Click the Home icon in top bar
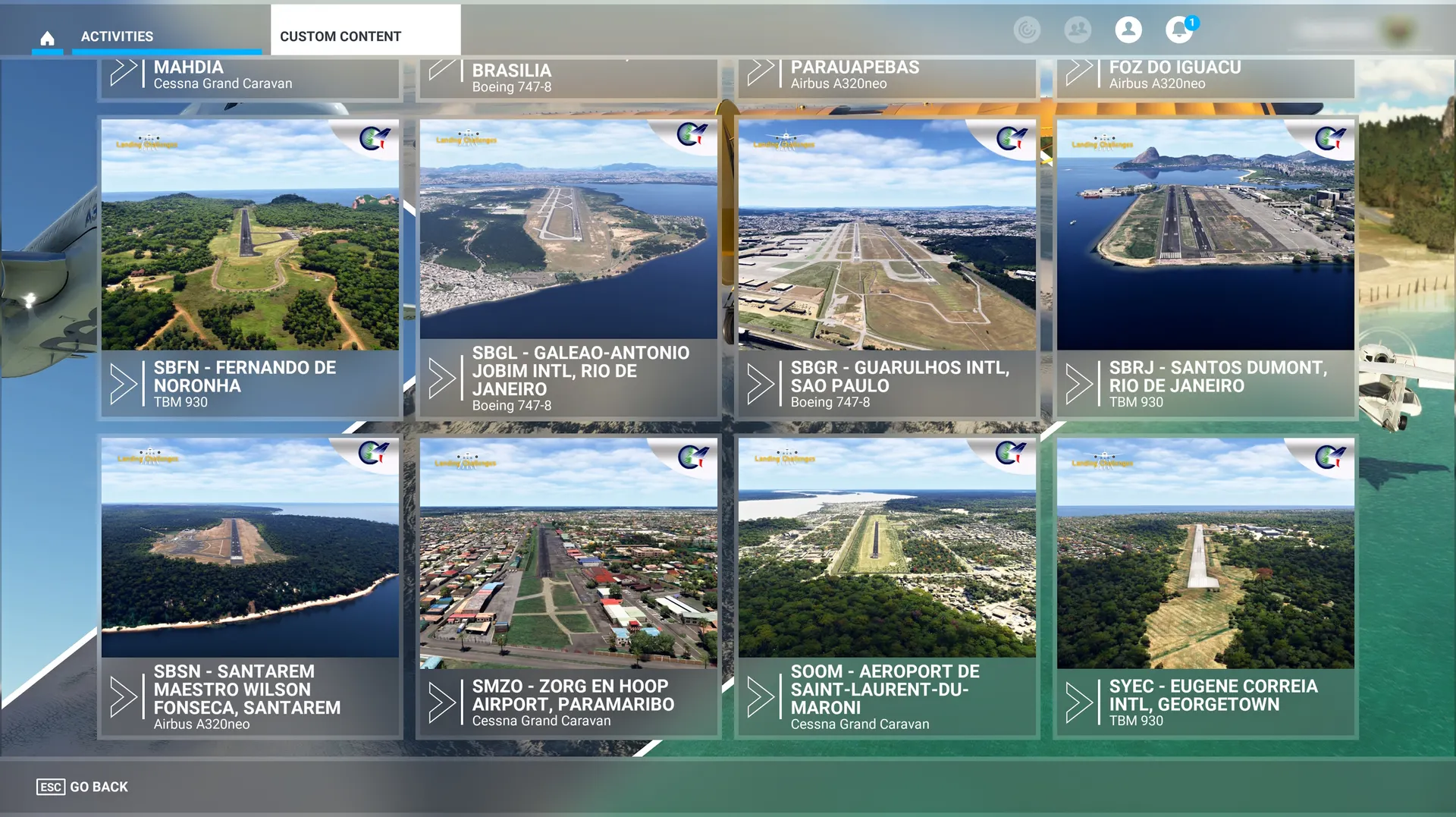This screenshot has width=1456, height=817. (47, 38)
